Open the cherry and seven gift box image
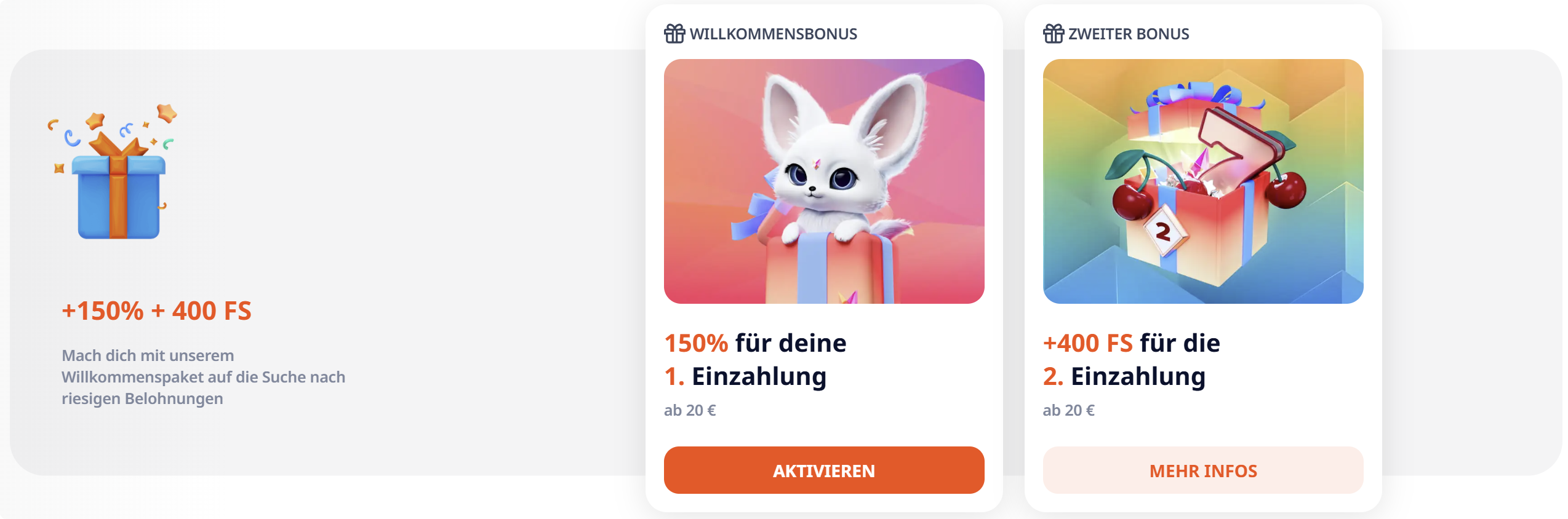Screen dimensions: 1568x519 click(1203, 181)
